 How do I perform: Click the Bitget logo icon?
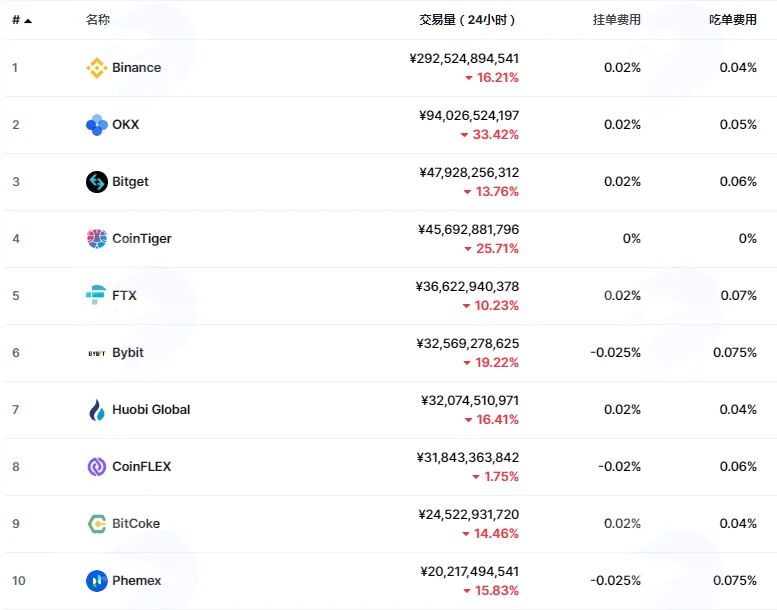[97, 182]
